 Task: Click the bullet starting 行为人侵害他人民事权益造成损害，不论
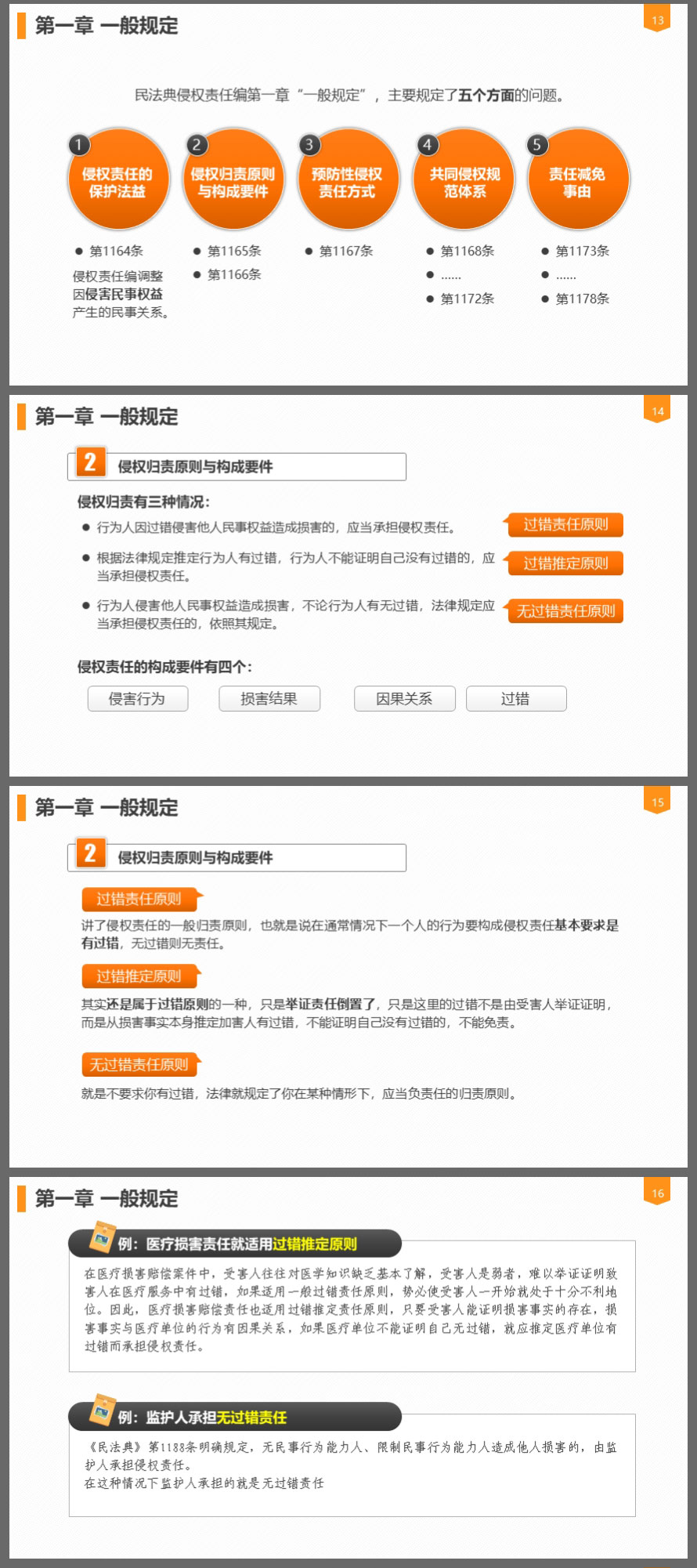tap(289, 614)
